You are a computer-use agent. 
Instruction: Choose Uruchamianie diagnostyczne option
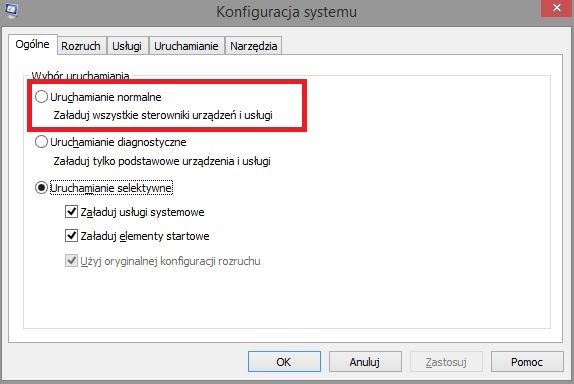click(x=41, y=142)
